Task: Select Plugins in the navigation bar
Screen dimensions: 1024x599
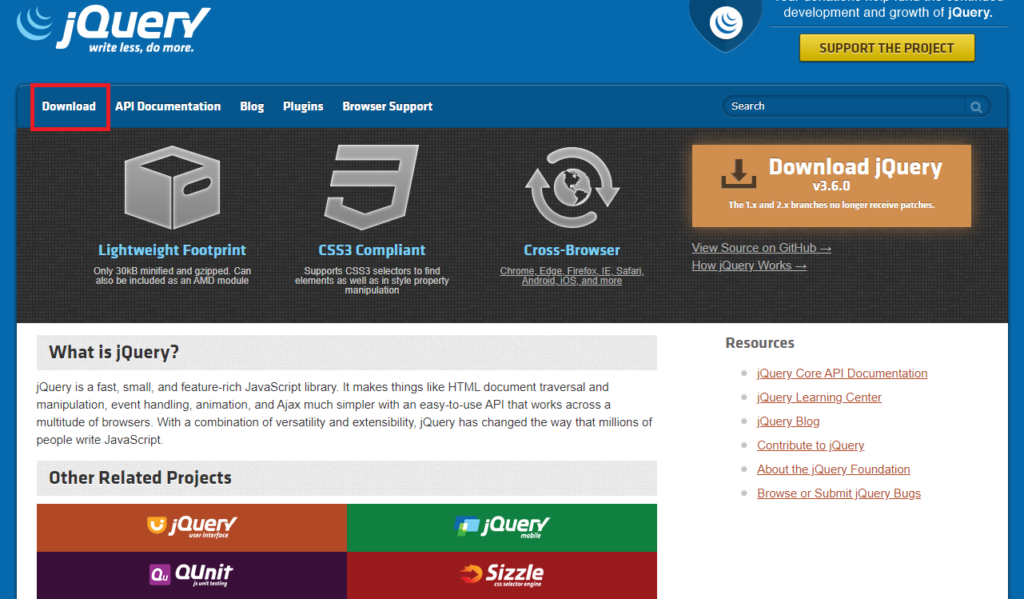Action: point(303,107)
